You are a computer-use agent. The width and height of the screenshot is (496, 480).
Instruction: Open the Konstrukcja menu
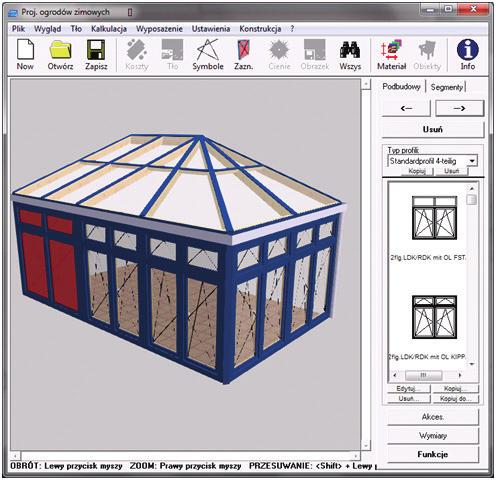click(x=260, y=29)
